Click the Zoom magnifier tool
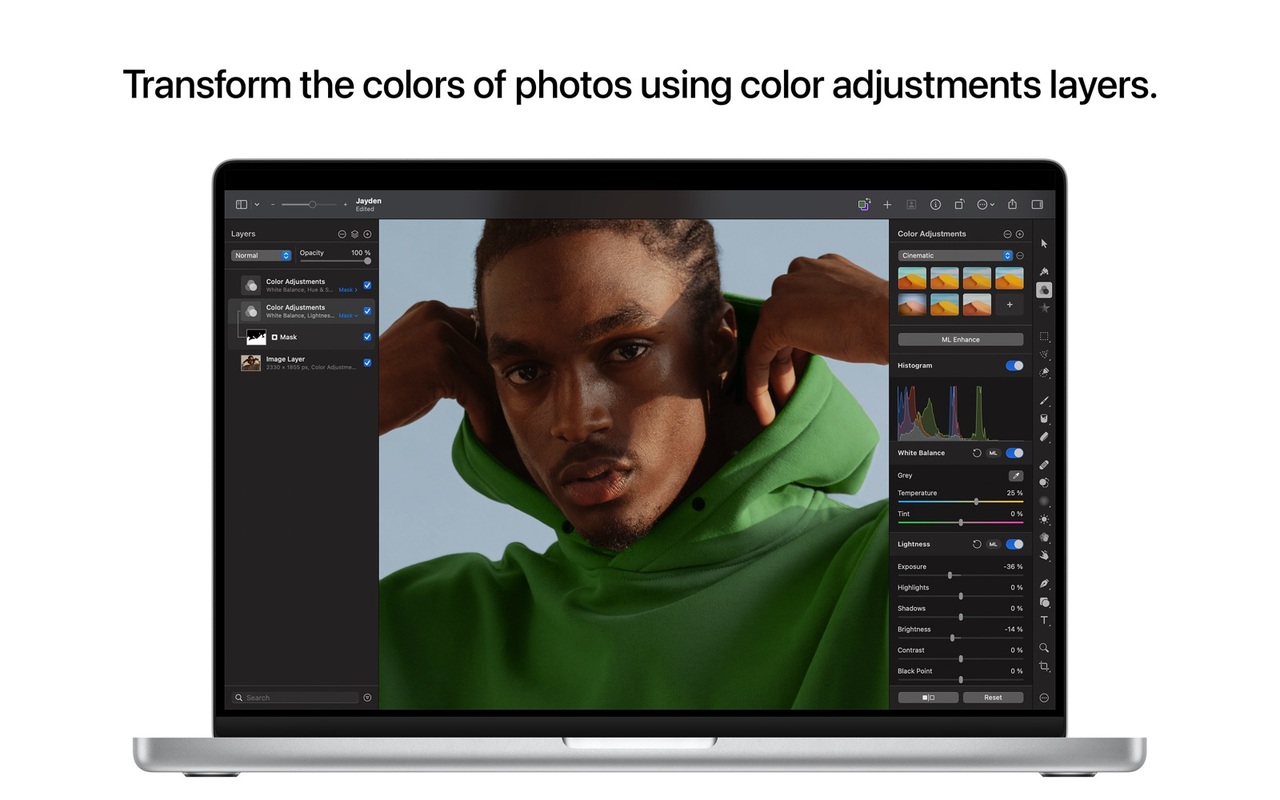 pyautogui.click(x=1044, y=648)
